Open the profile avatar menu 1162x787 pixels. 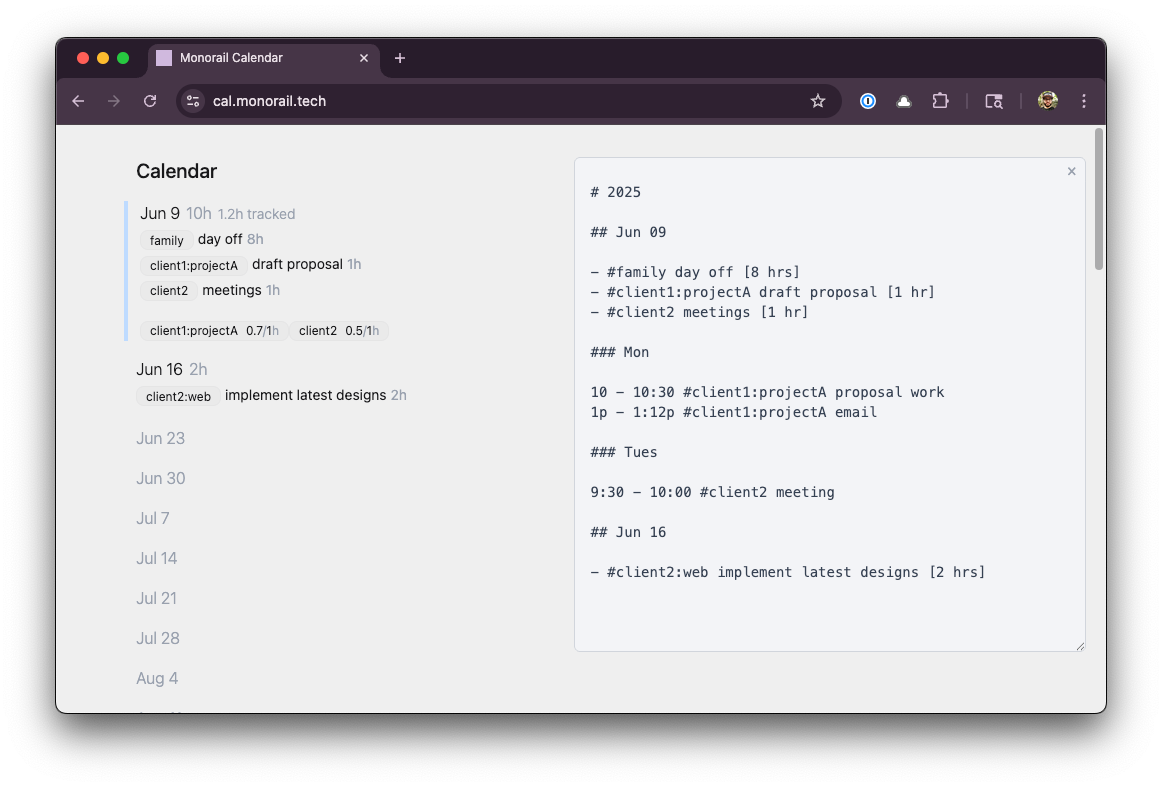[x=1047, y=101]
